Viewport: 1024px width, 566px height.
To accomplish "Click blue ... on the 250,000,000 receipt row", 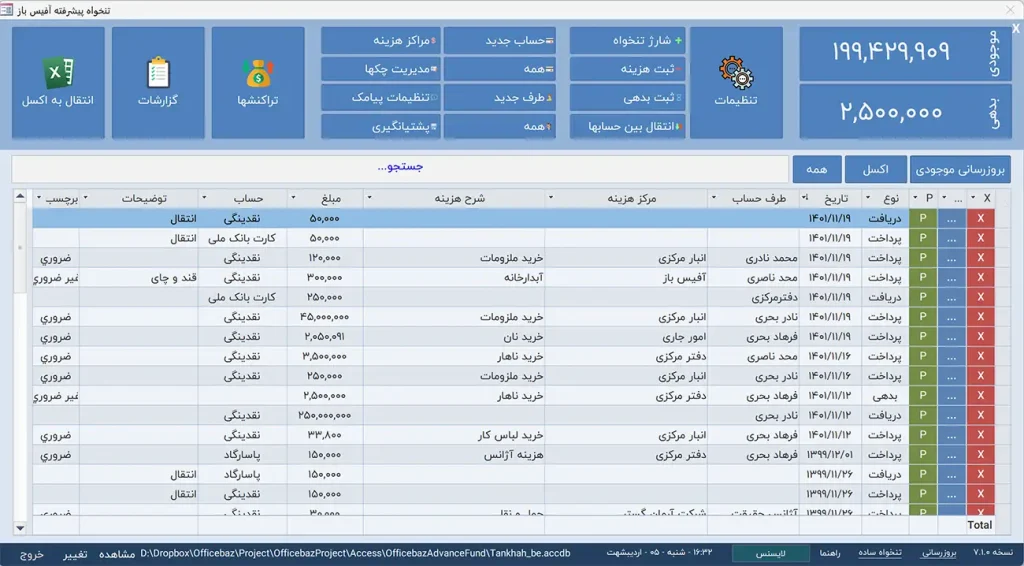I will [952, 415].
